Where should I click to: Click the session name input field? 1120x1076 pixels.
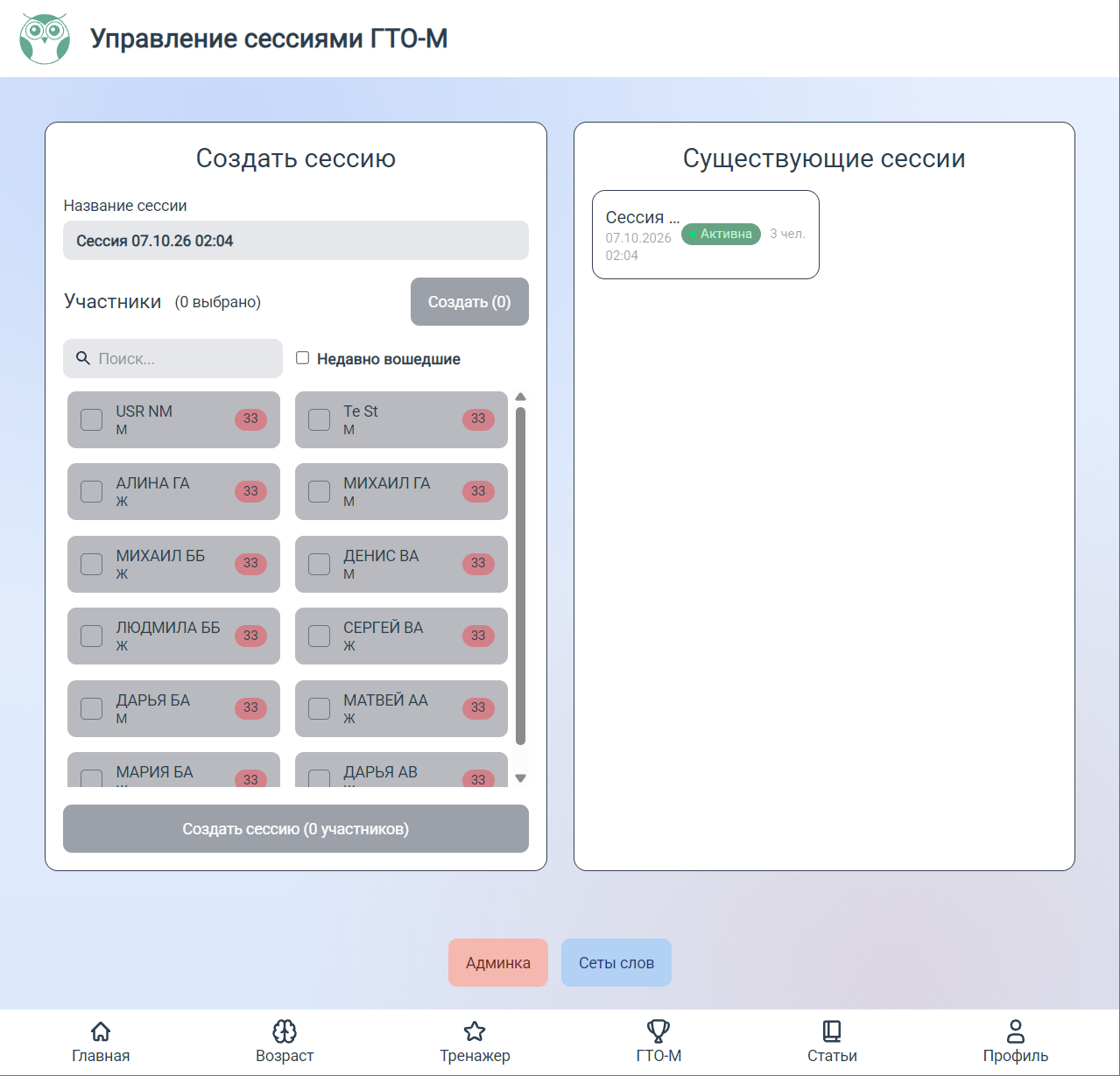pyautogui.click(x=296, y=241)
